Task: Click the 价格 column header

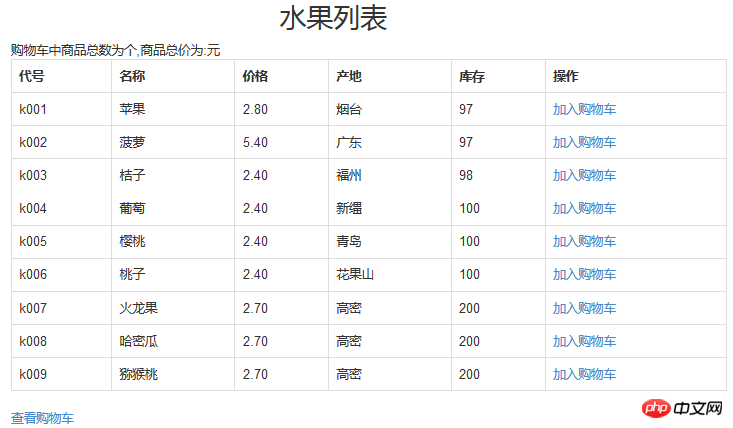Action: [x=255, y=76]
